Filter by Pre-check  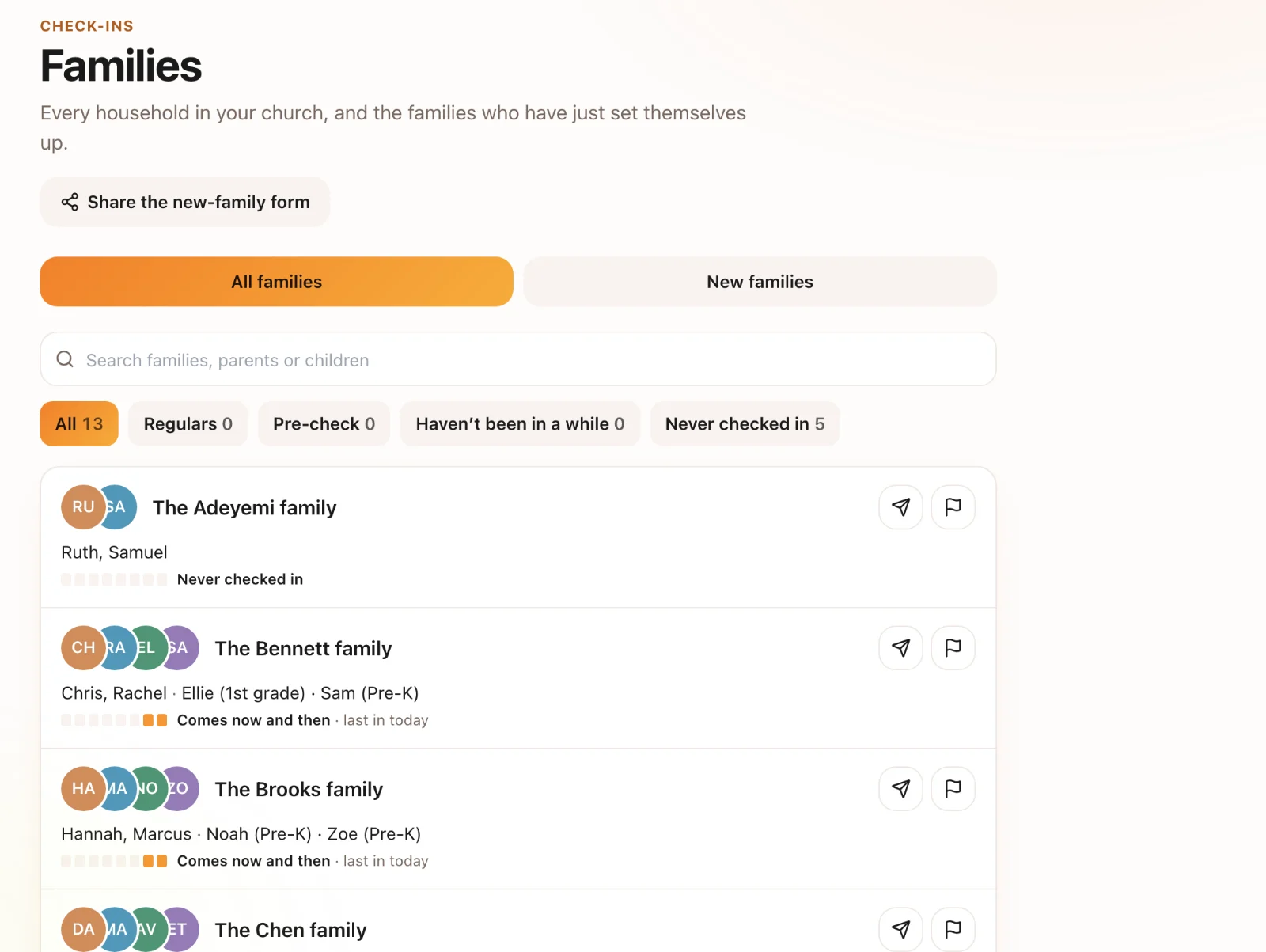click(324, 423)
